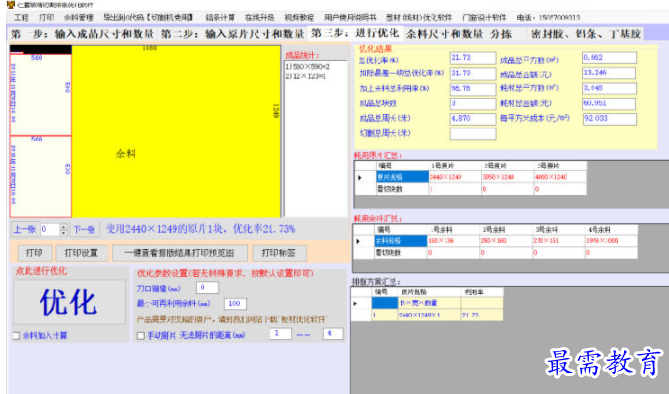Viewport: 669px width, 394px height.
Task: Open 打印设置 button
Action: pyautogui.click(x=81, y=253)
